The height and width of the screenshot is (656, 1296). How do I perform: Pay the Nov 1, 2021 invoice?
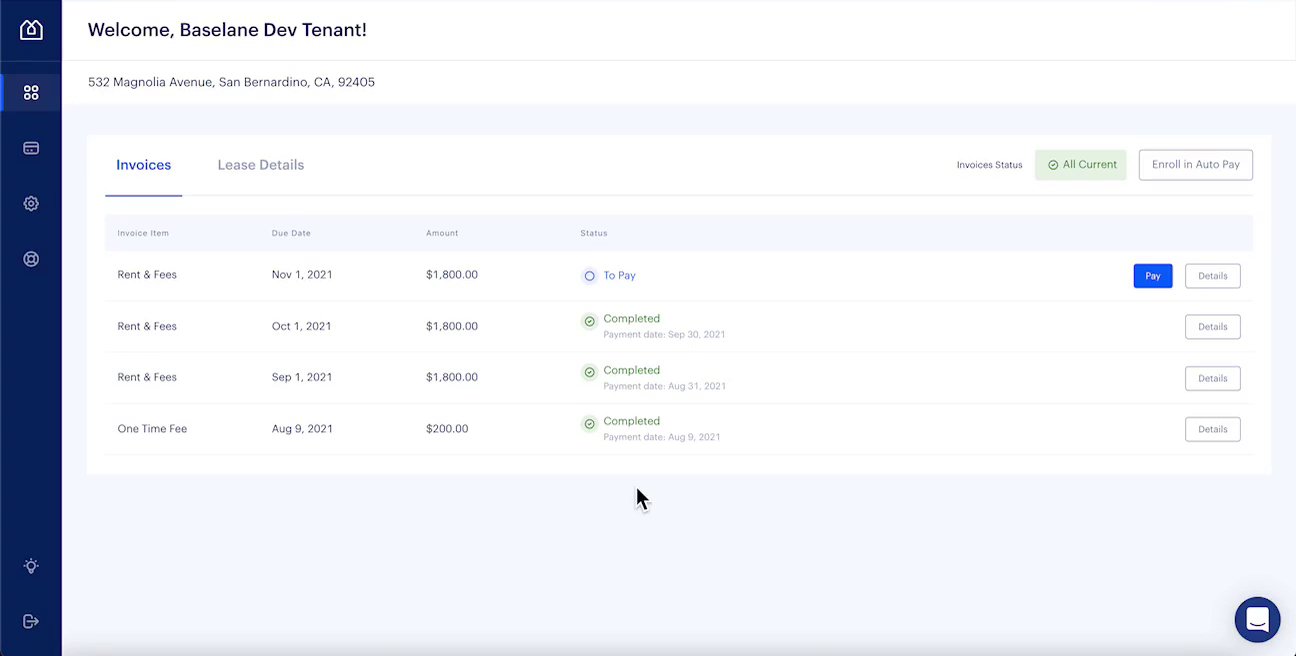(x=1152, y=276)
